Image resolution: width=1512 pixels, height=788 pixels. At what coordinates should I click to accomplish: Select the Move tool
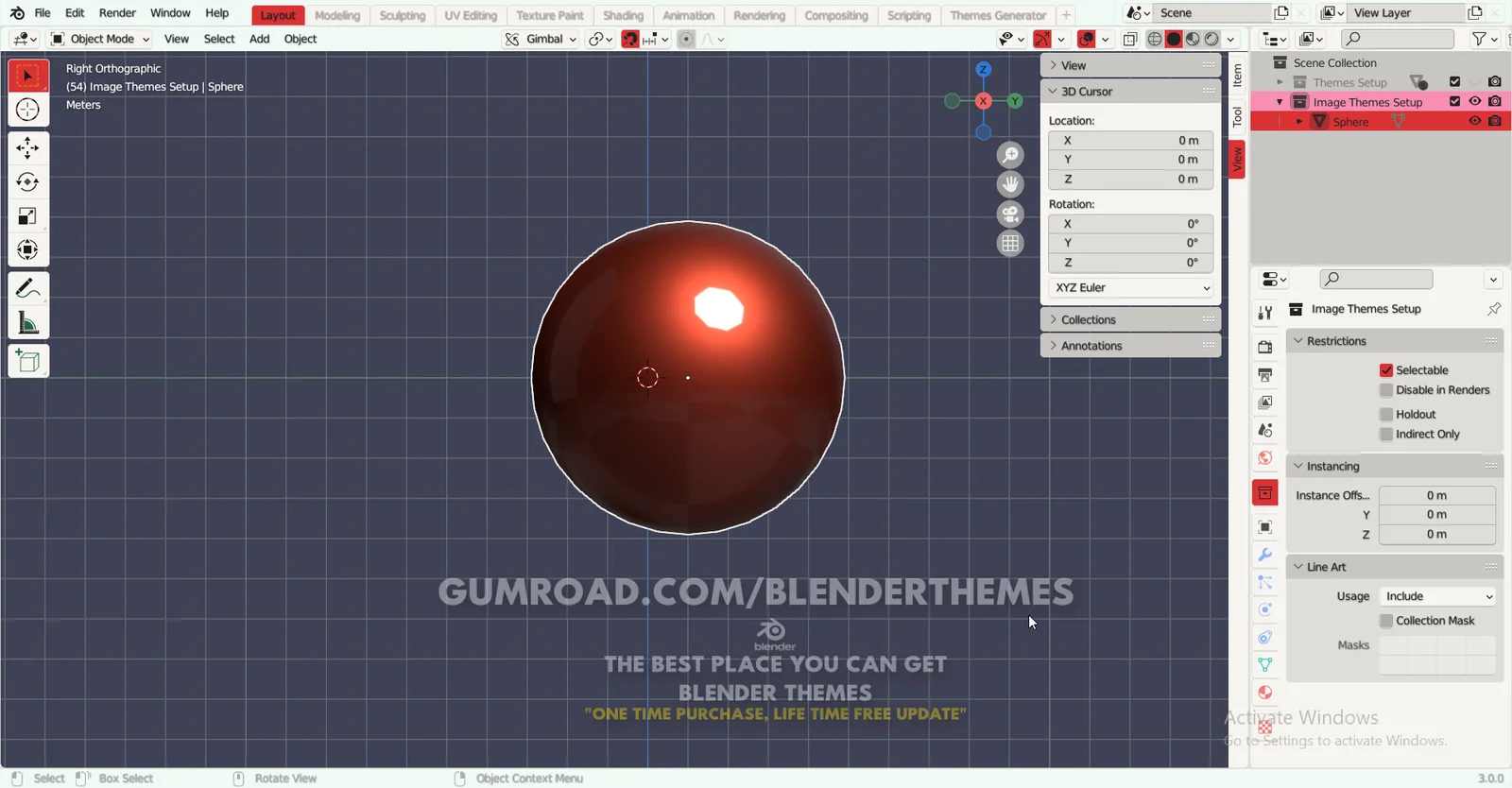(28, 147)
